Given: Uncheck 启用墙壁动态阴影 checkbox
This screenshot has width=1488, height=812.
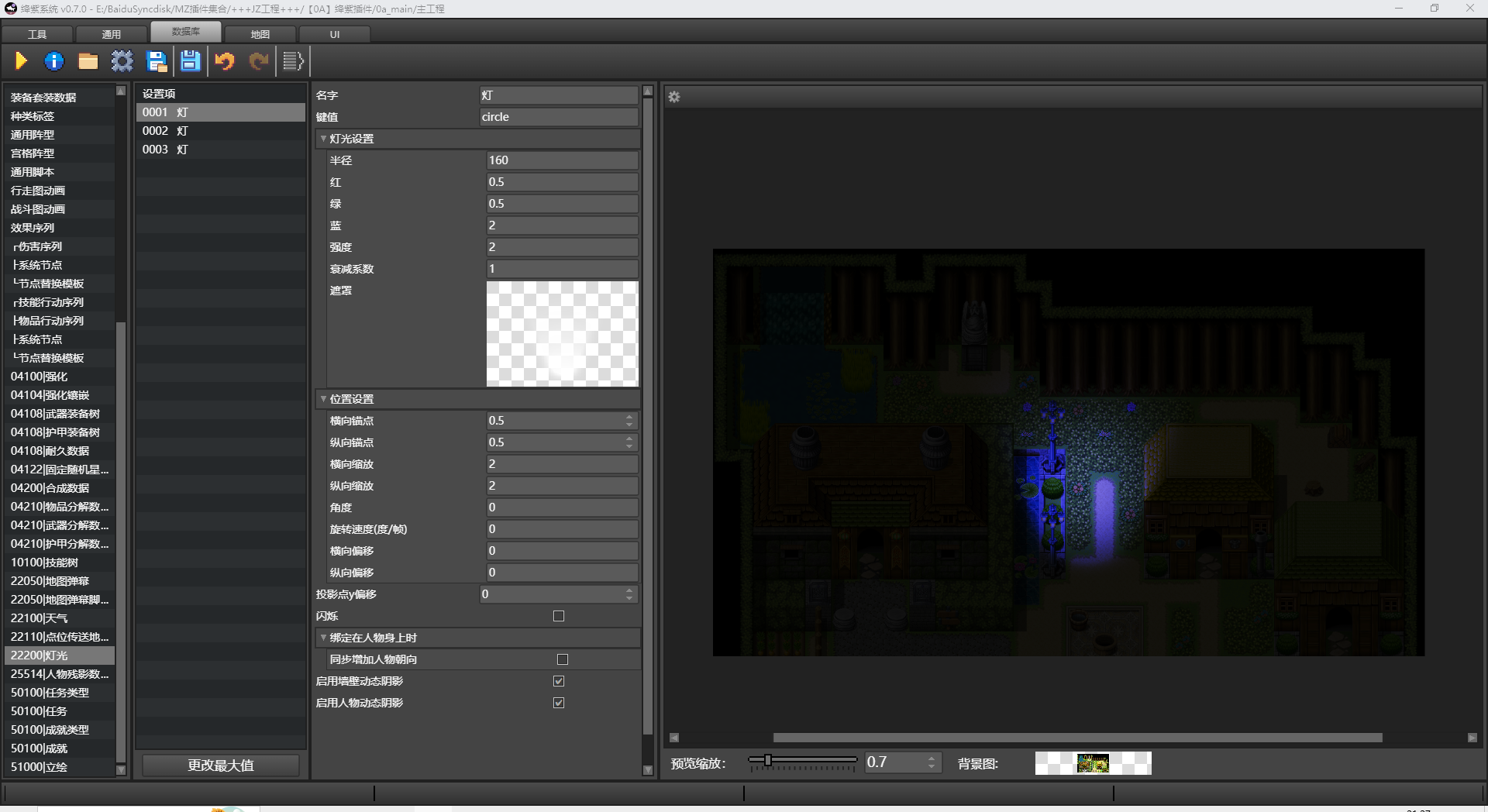Looking at the screenshot, I should tap(559, 681).
